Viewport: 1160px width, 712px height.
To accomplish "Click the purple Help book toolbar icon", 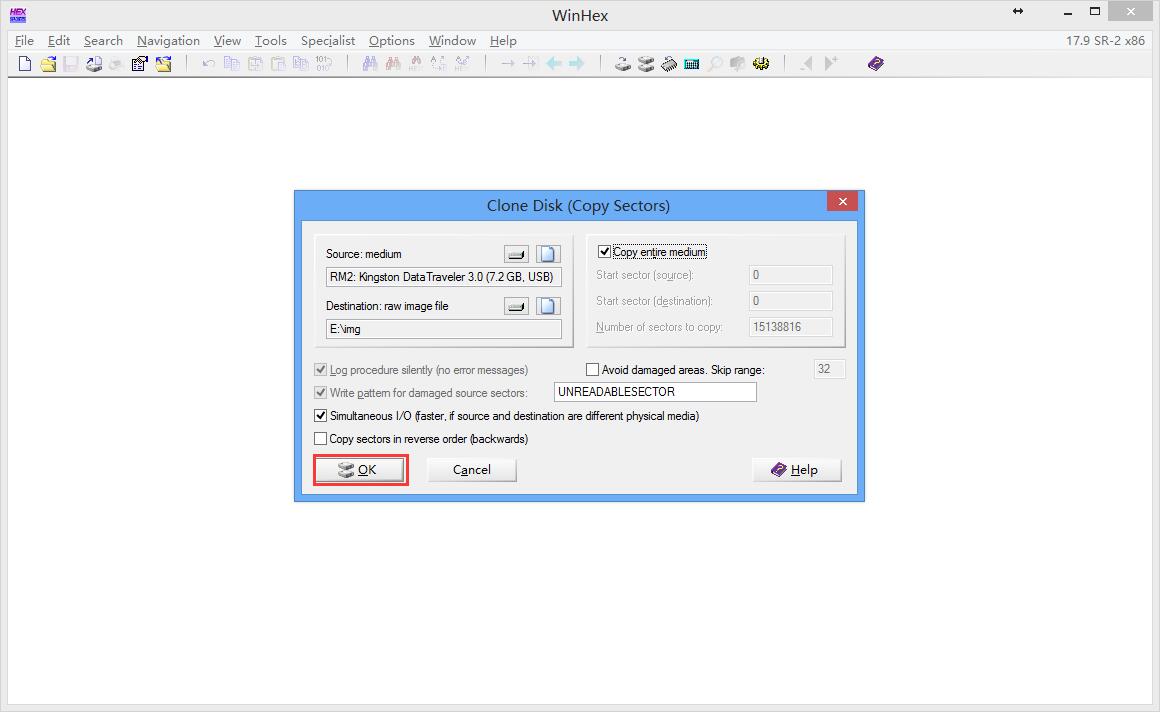I will pos(876,64).
